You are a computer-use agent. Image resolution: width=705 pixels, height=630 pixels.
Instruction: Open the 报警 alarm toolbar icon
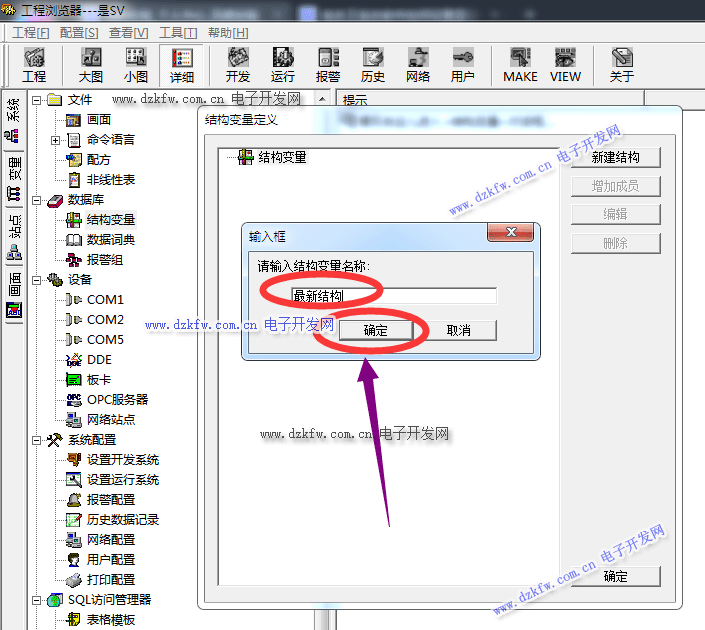328,64
